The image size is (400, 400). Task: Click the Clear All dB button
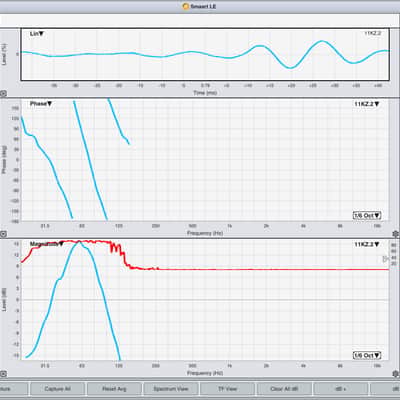coord(284,389)
